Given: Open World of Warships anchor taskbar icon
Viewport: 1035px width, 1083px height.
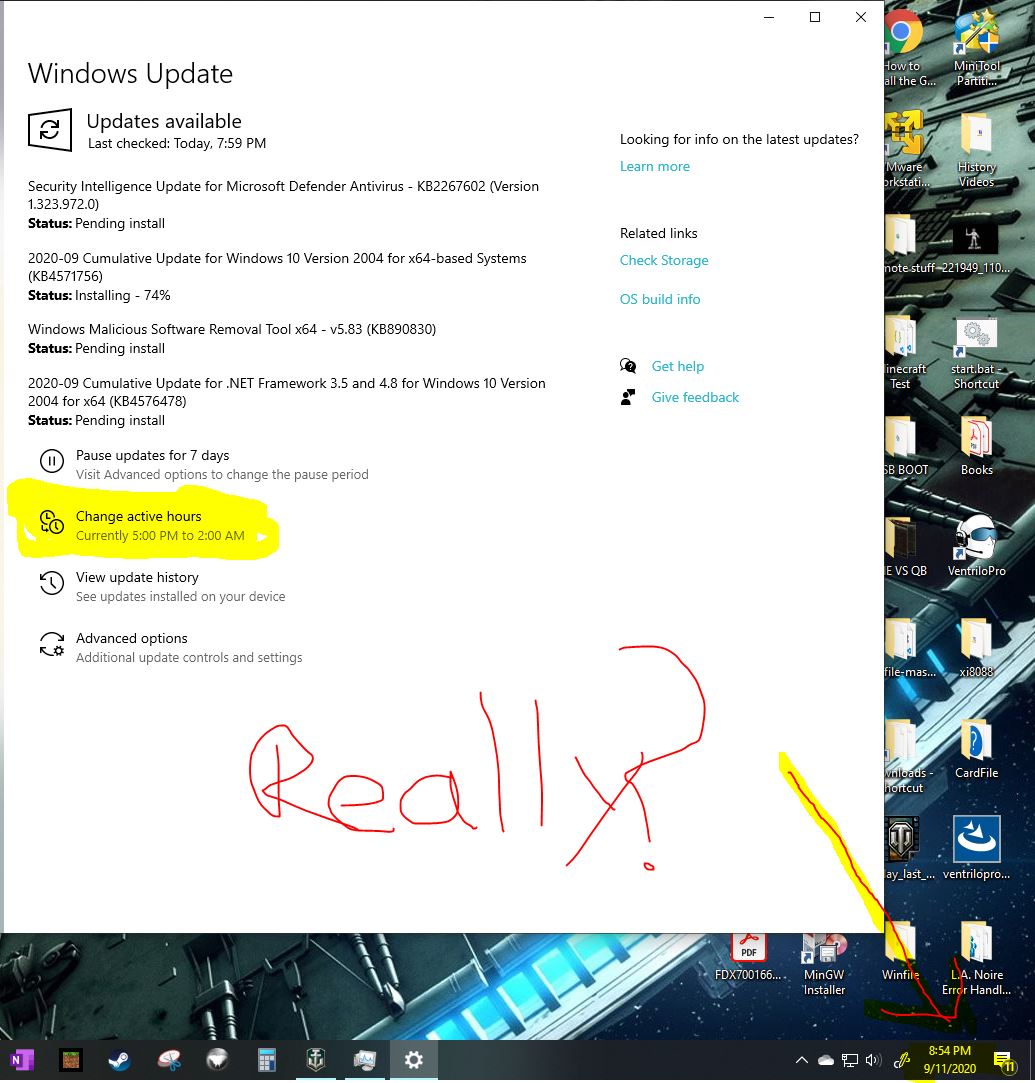Looking at the screenshot, I should tap(316, 1060).
